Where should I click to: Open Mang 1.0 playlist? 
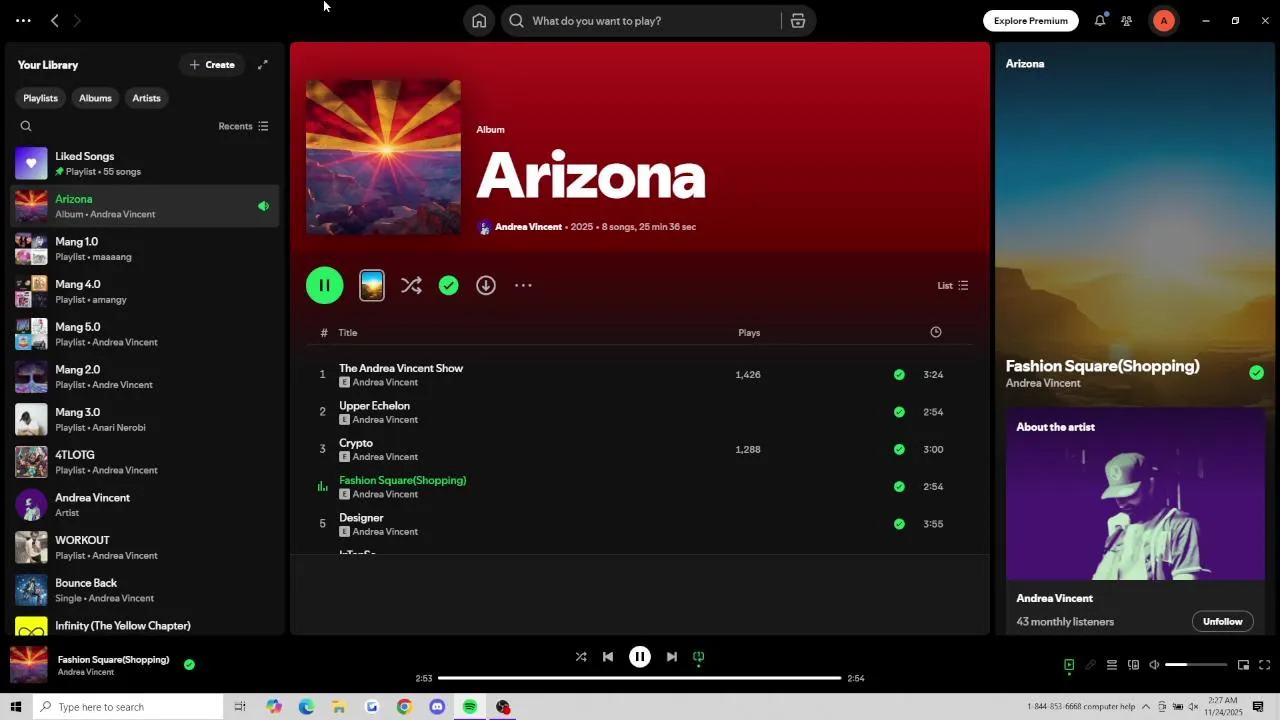pos(145,249)
